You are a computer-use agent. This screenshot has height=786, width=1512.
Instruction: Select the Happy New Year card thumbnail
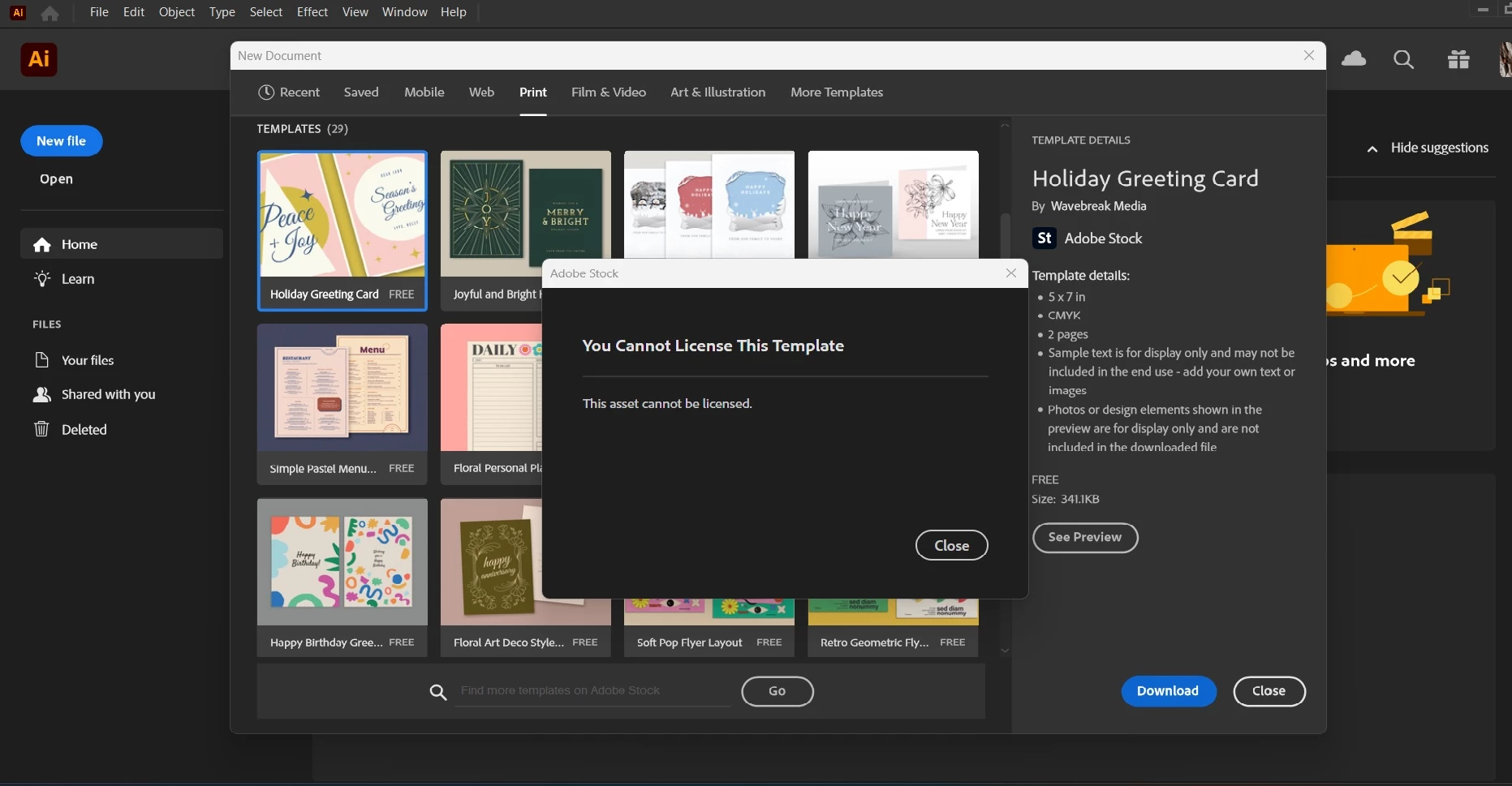(894, 204)
